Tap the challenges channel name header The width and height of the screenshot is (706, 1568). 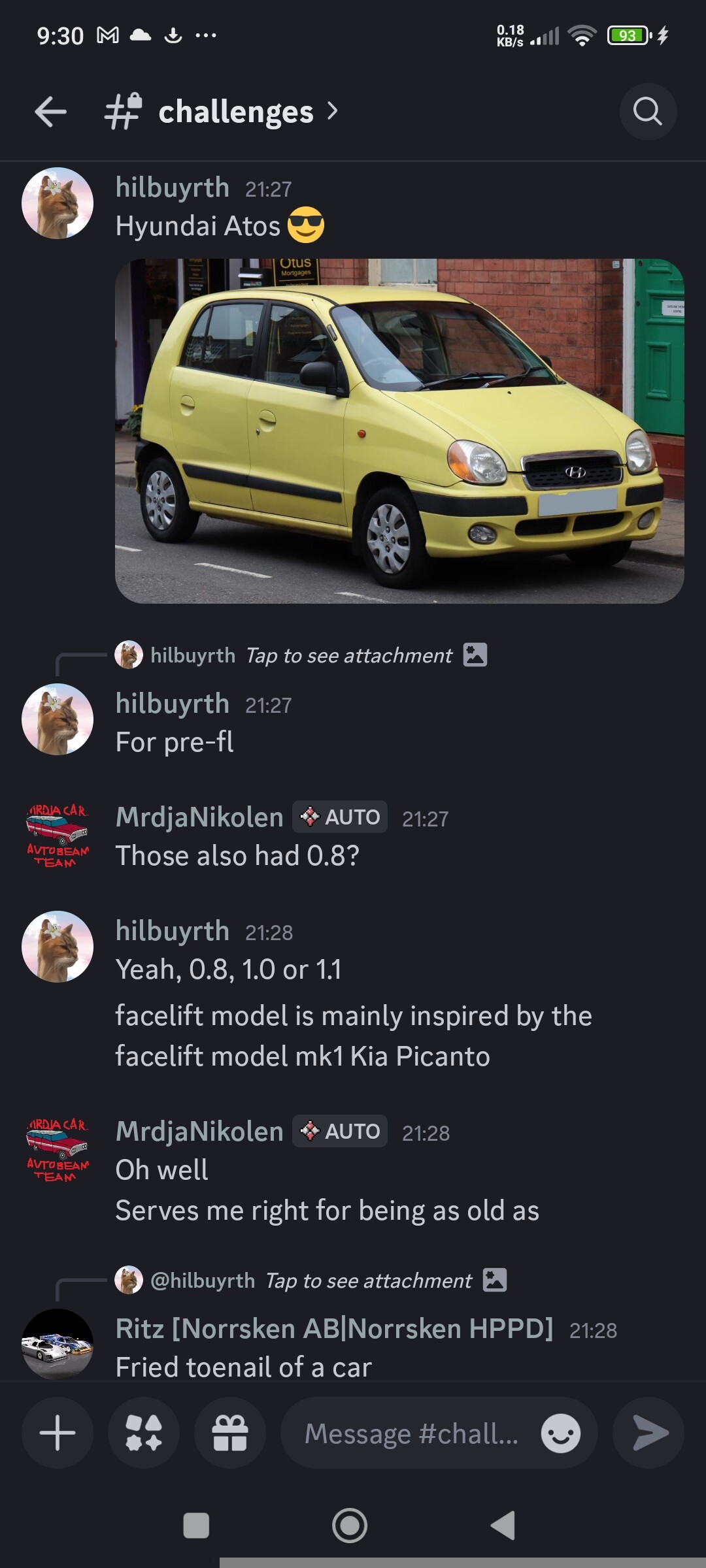coord(236,112)
